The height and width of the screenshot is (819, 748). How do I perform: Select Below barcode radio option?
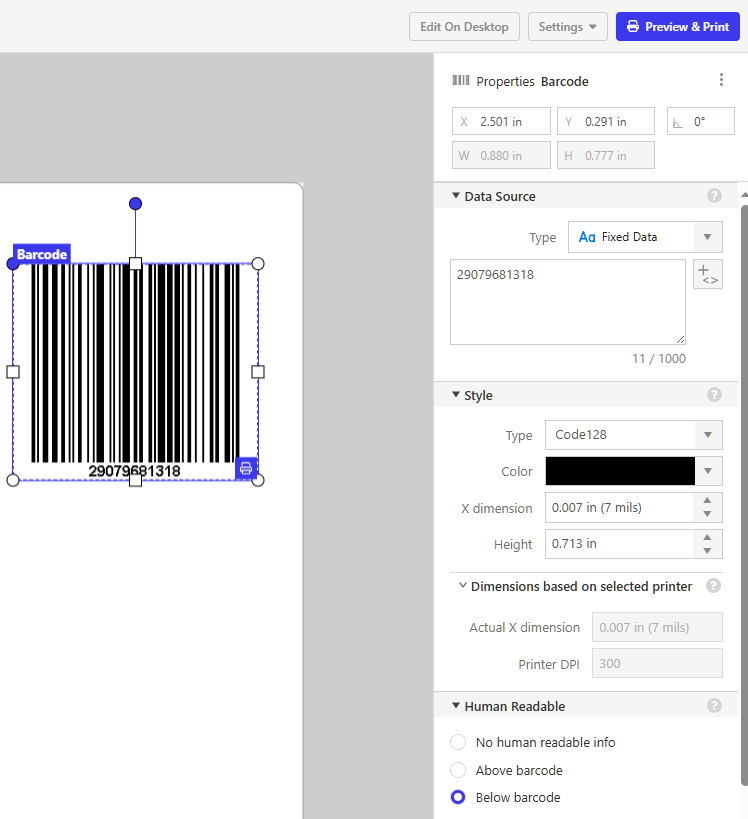pyautogui.click(x=458, y=797)
